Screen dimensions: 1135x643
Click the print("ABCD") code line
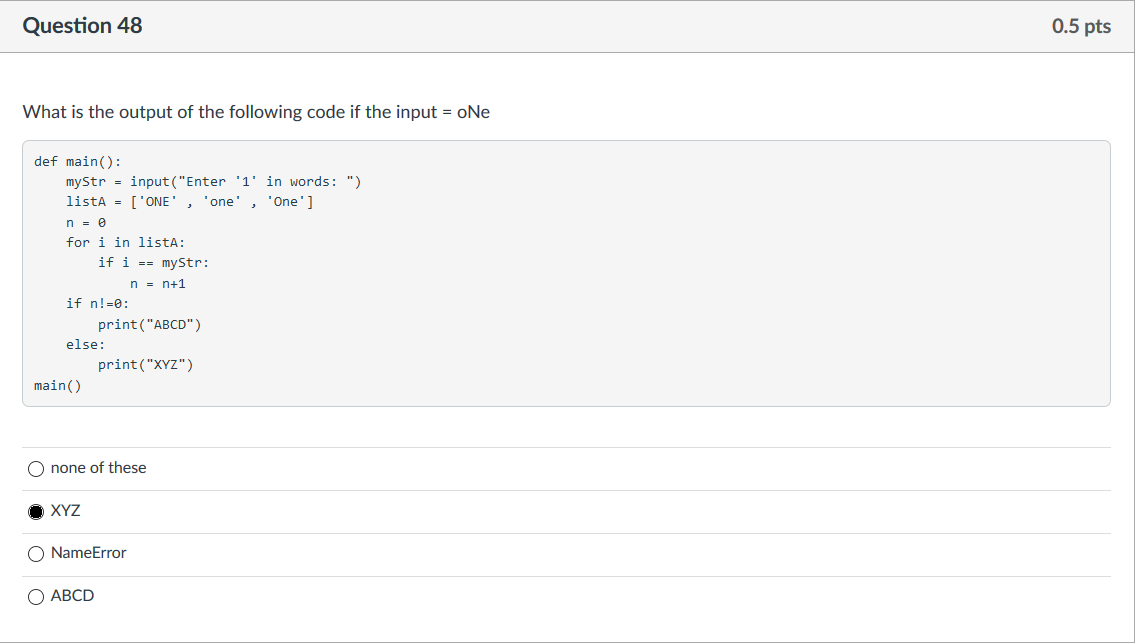point(149,324)
